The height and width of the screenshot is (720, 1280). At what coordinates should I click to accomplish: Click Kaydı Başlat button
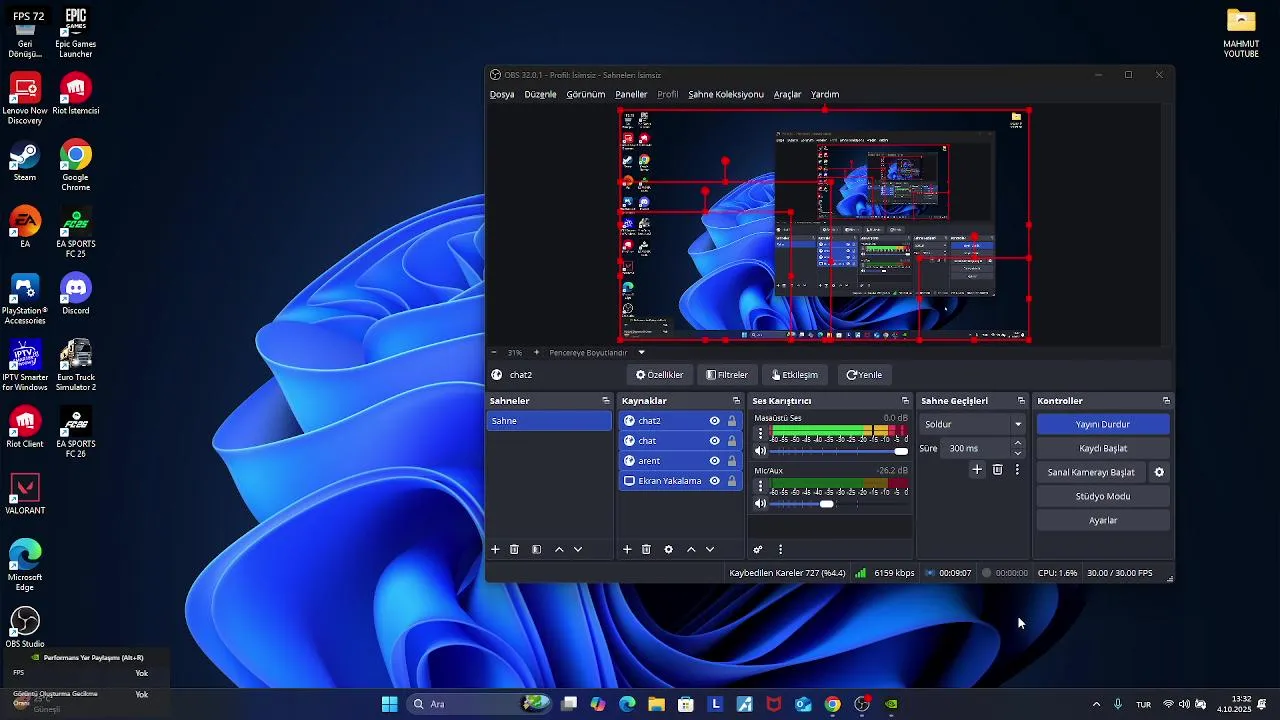click(x=1103, y=448)
